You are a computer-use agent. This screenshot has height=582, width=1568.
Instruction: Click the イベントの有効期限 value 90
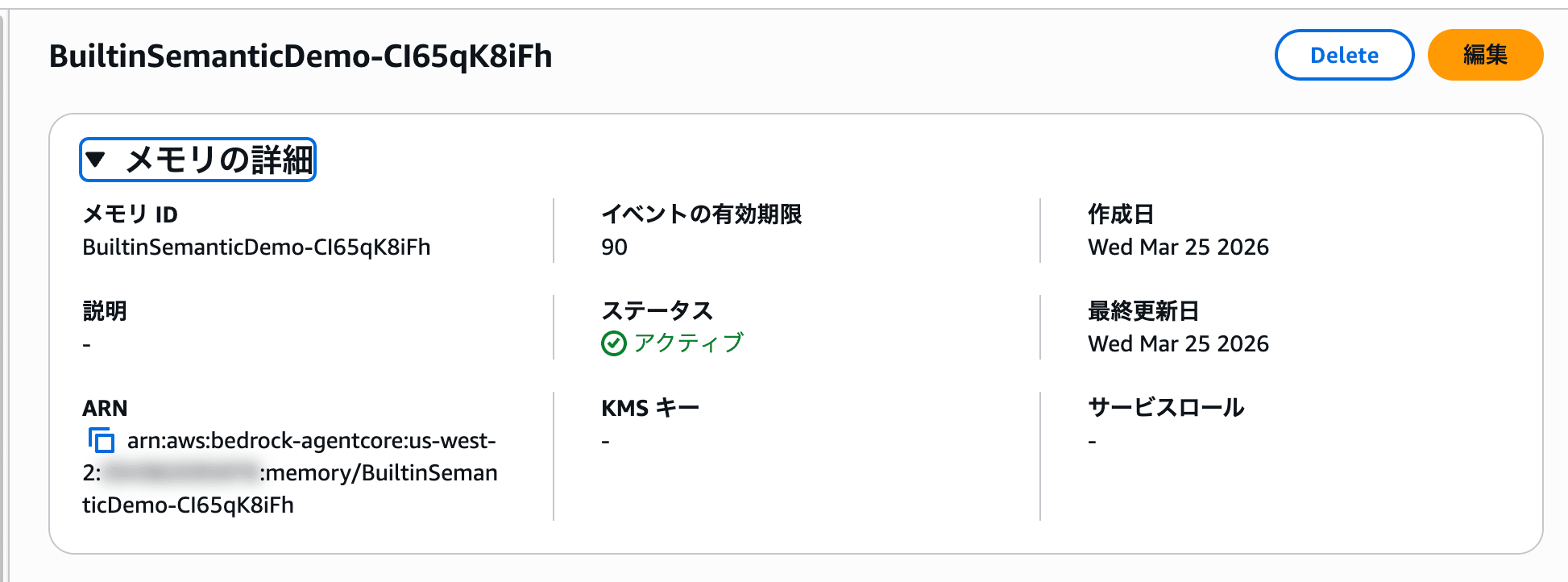pyautogui.click(x=614, y=247)
